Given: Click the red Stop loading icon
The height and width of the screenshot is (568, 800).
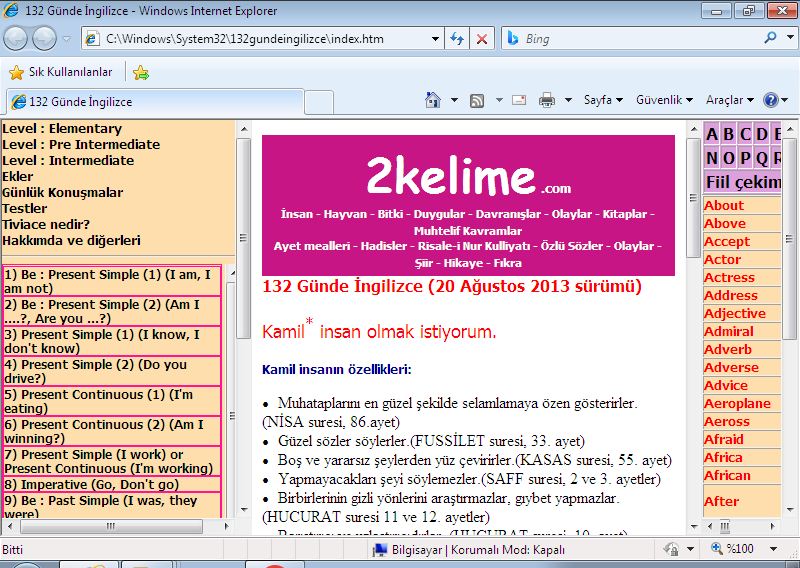Looking at the screenshot, I should (x=482, y=39).
